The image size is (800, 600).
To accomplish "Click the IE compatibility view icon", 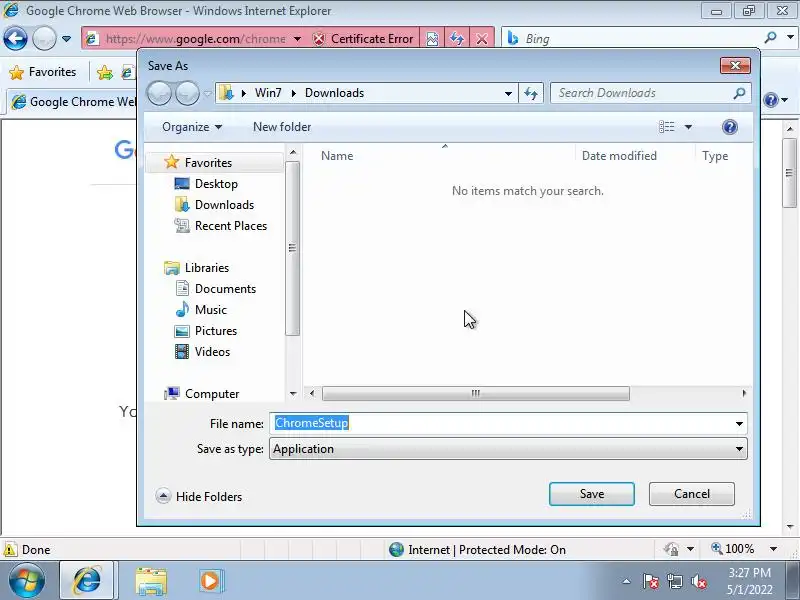I will (x=432, y=39).
